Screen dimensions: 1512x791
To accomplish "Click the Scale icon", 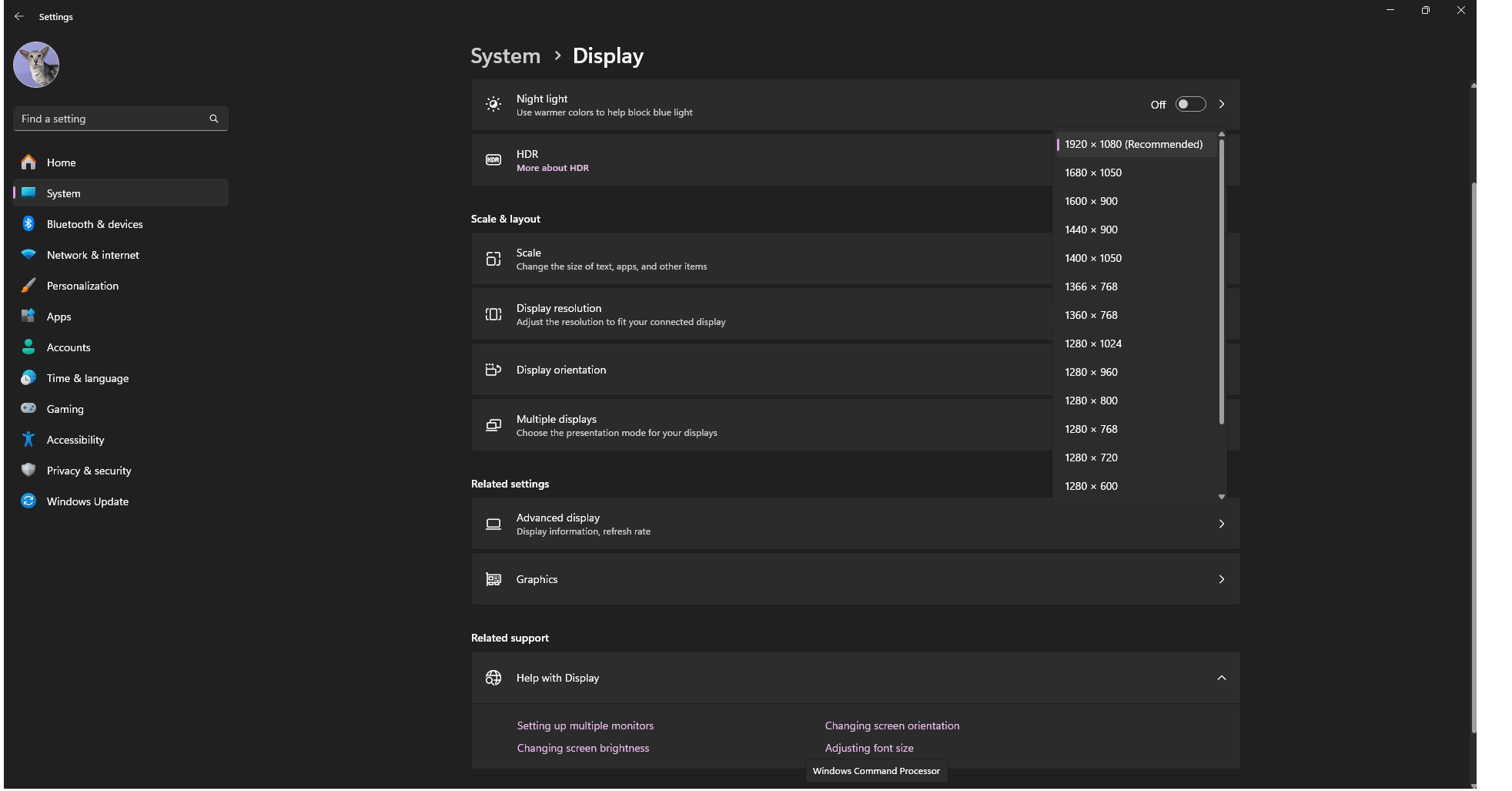I will (x=493, y=259).
